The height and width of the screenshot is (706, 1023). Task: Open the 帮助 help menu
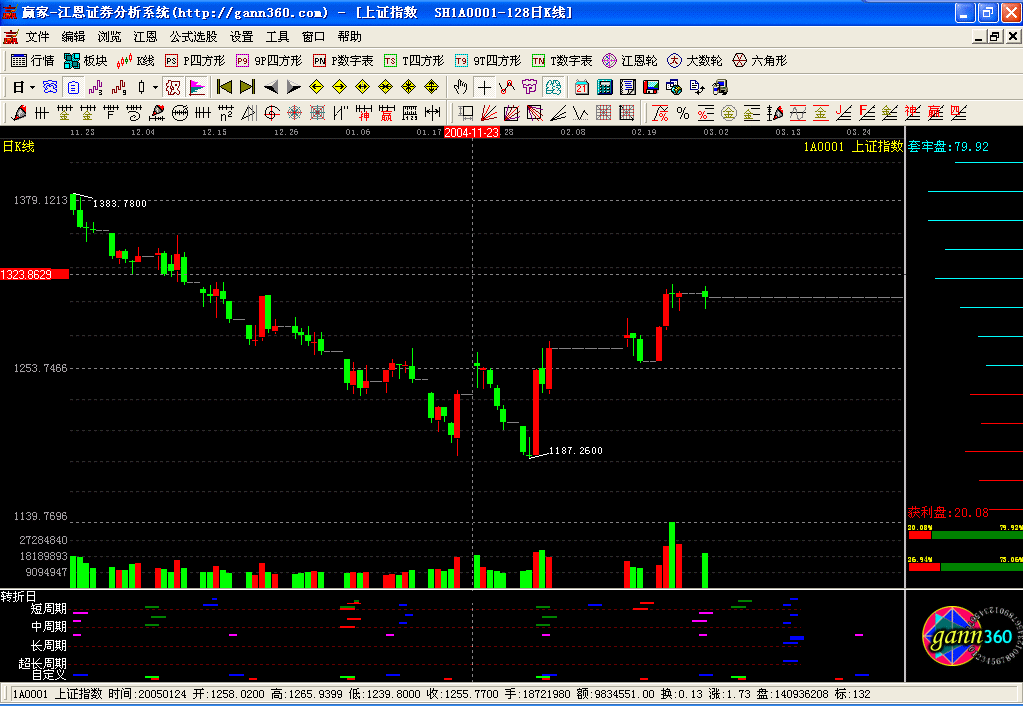point(350,36)
